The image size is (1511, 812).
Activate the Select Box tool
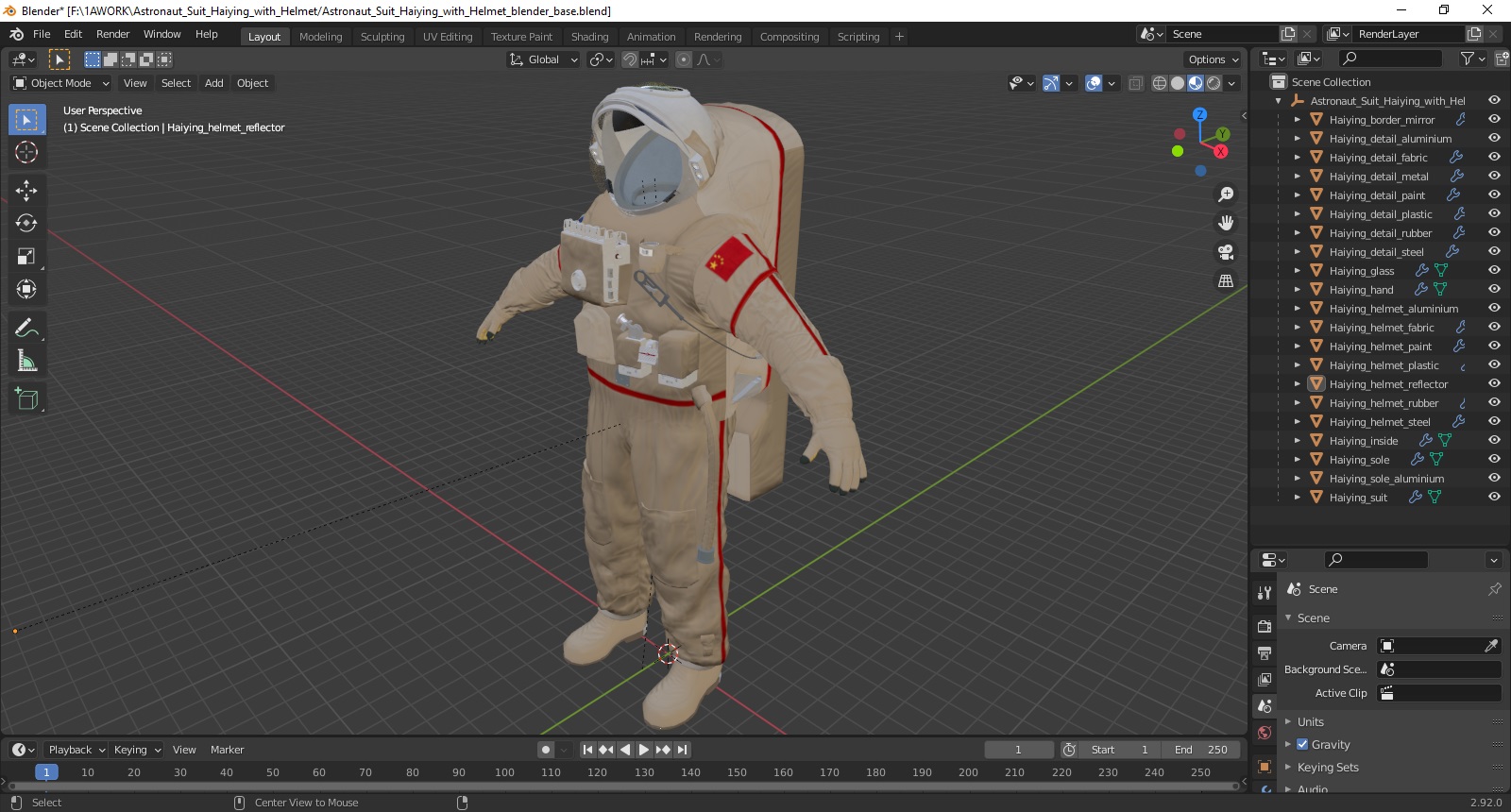point(26,119)
